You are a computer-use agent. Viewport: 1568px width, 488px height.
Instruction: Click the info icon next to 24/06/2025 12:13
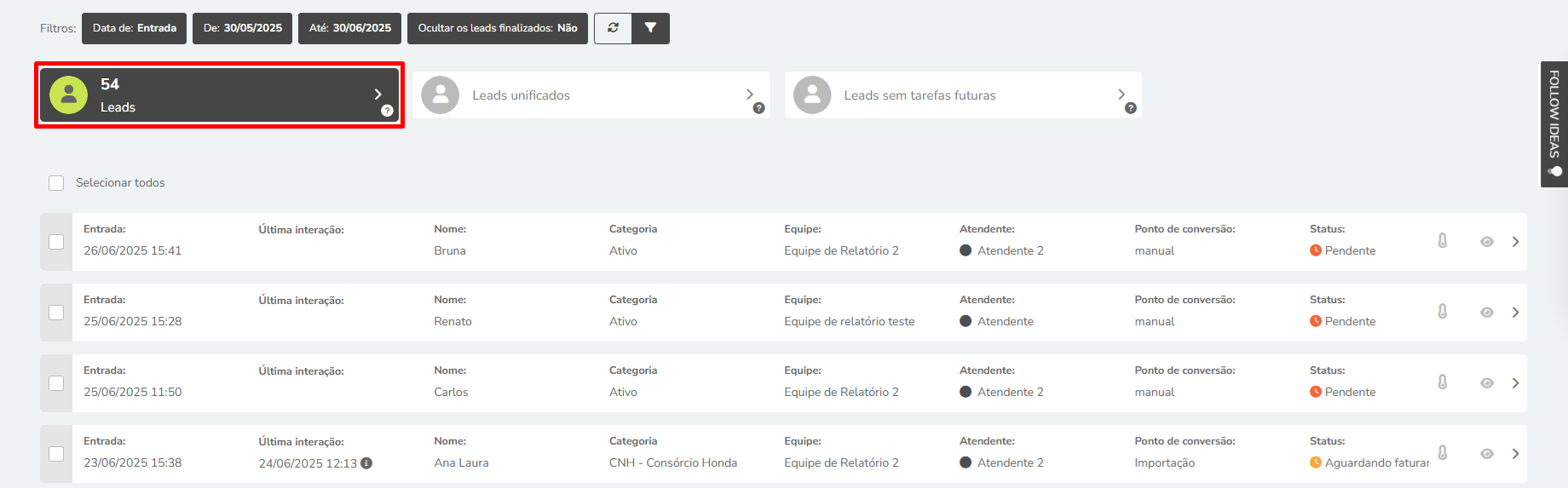point(366,463)
